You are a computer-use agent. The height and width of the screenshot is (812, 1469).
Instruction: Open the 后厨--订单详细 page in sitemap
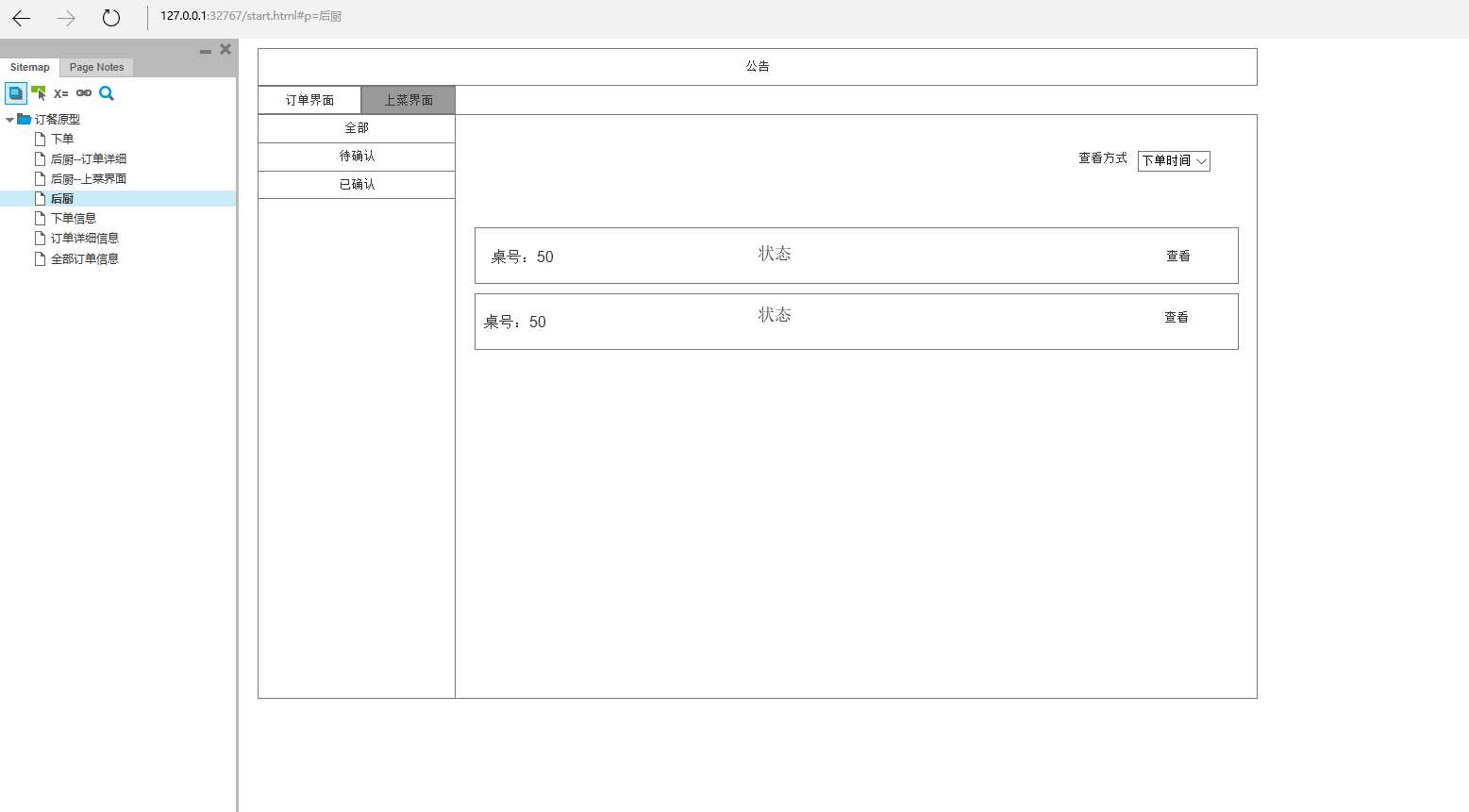coord(89,159)
